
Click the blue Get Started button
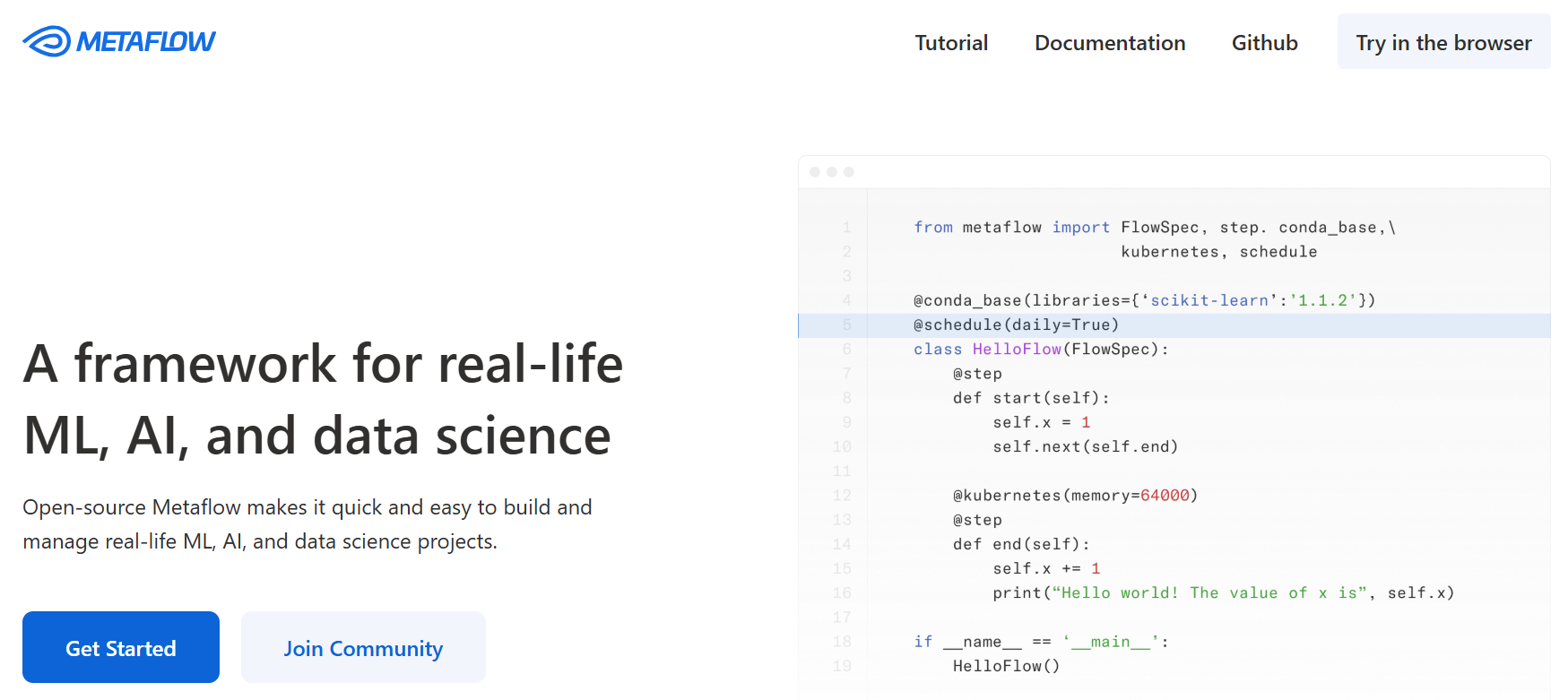pos(121,647)
